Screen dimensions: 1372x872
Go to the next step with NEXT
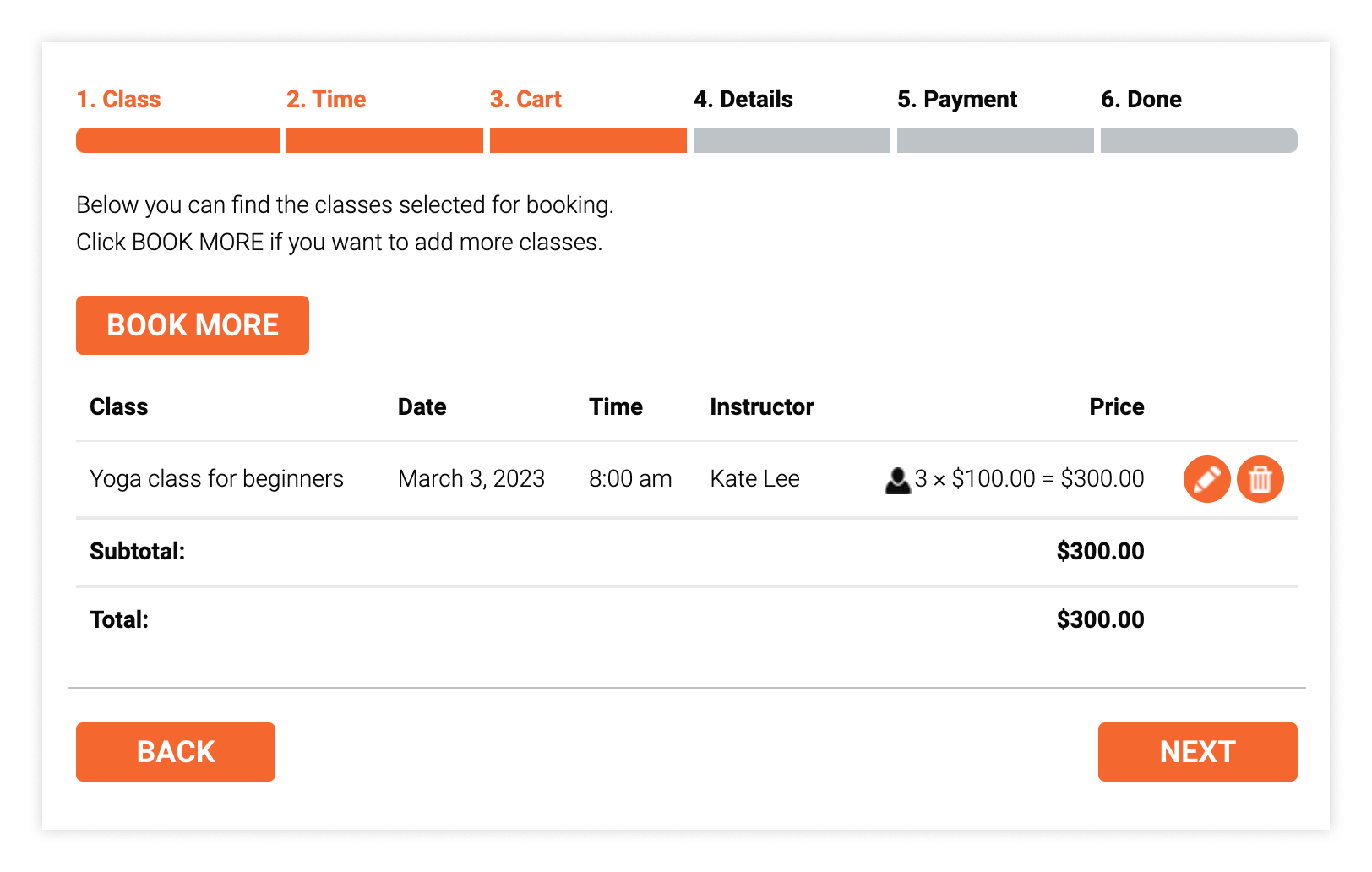point(1197,751)
